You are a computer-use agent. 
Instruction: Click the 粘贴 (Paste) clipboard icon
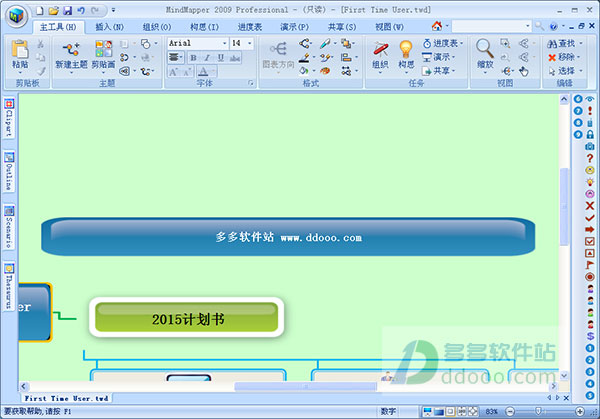click(x=20, y=49)
